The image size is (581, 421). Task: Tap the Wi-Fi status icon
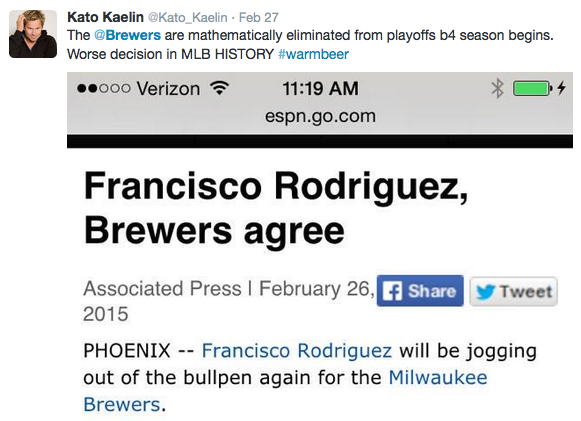[x=219, y=88]
